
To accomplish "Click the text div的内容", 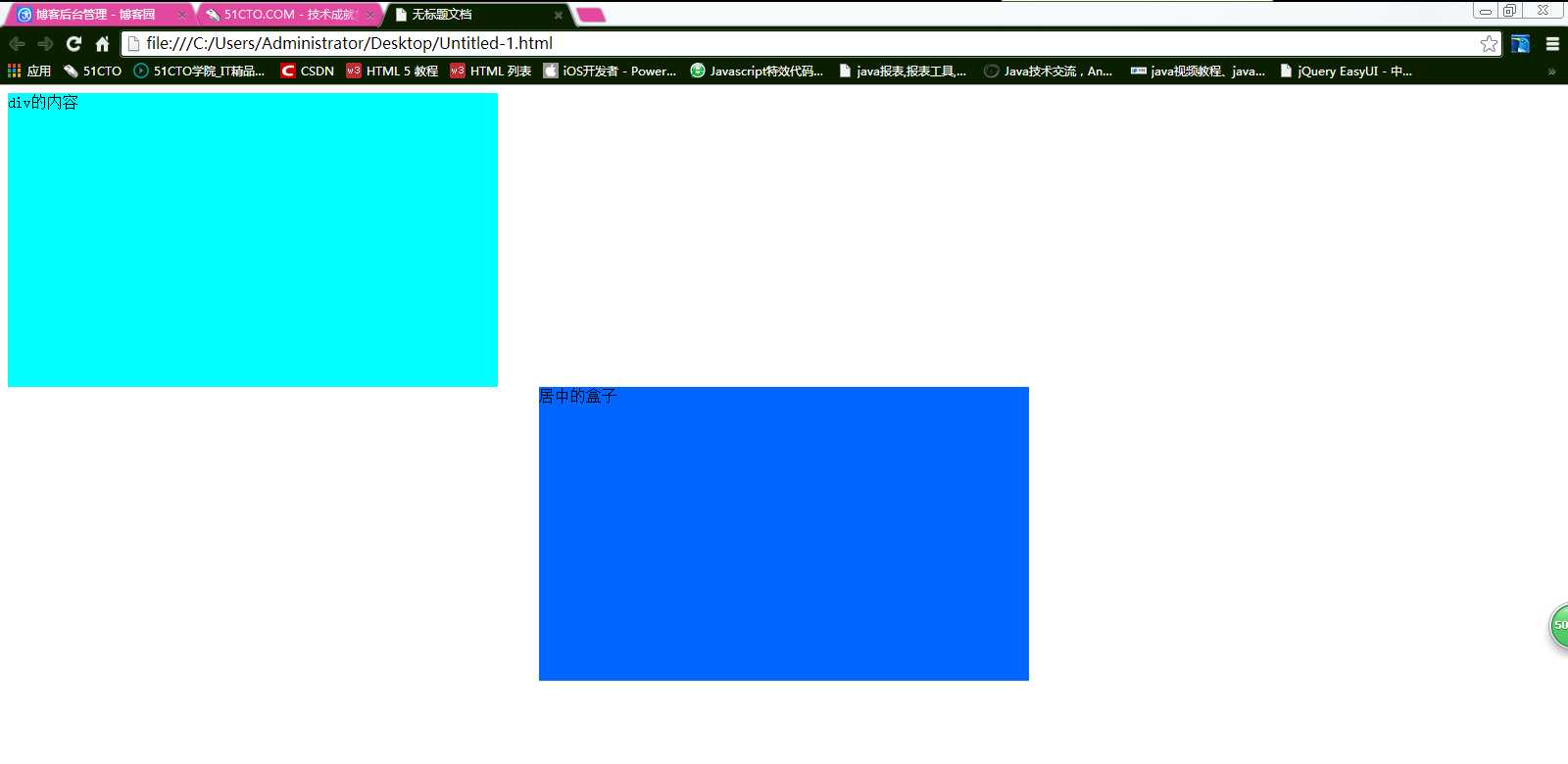I will 43,102.
